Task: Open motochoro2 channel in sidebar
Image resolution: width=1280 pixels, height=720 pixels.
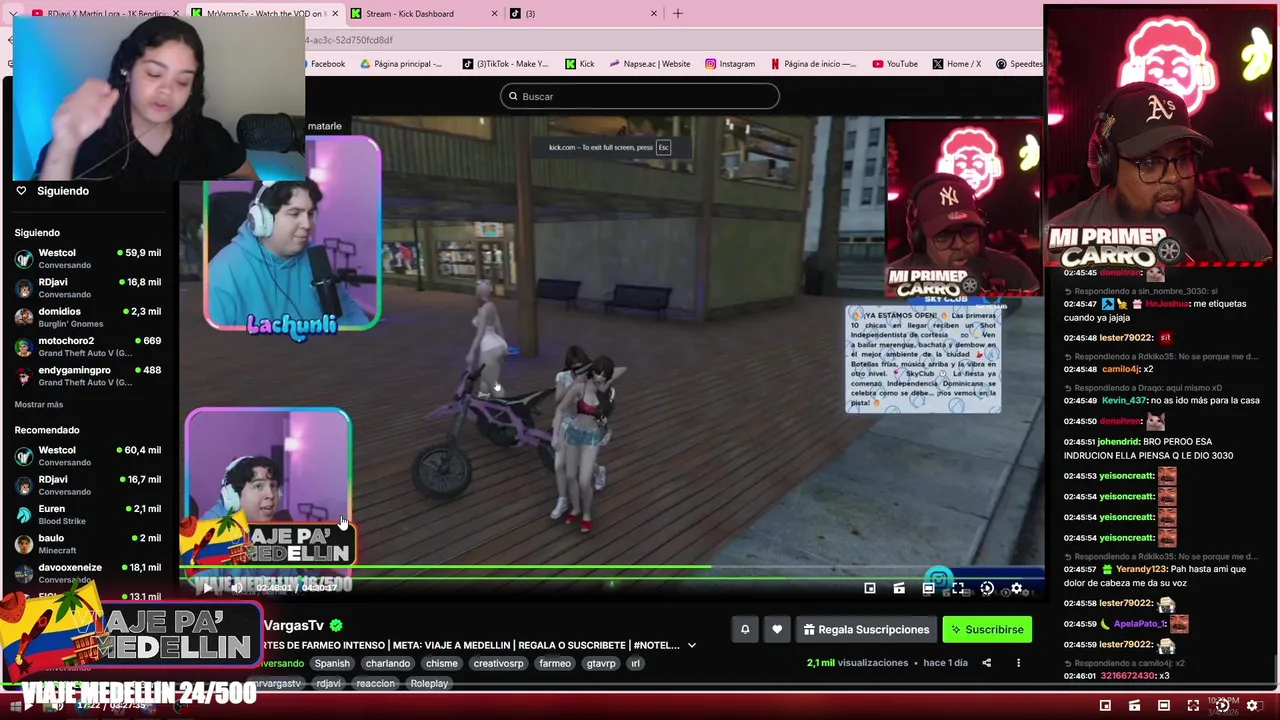Action: click(88, 346)
